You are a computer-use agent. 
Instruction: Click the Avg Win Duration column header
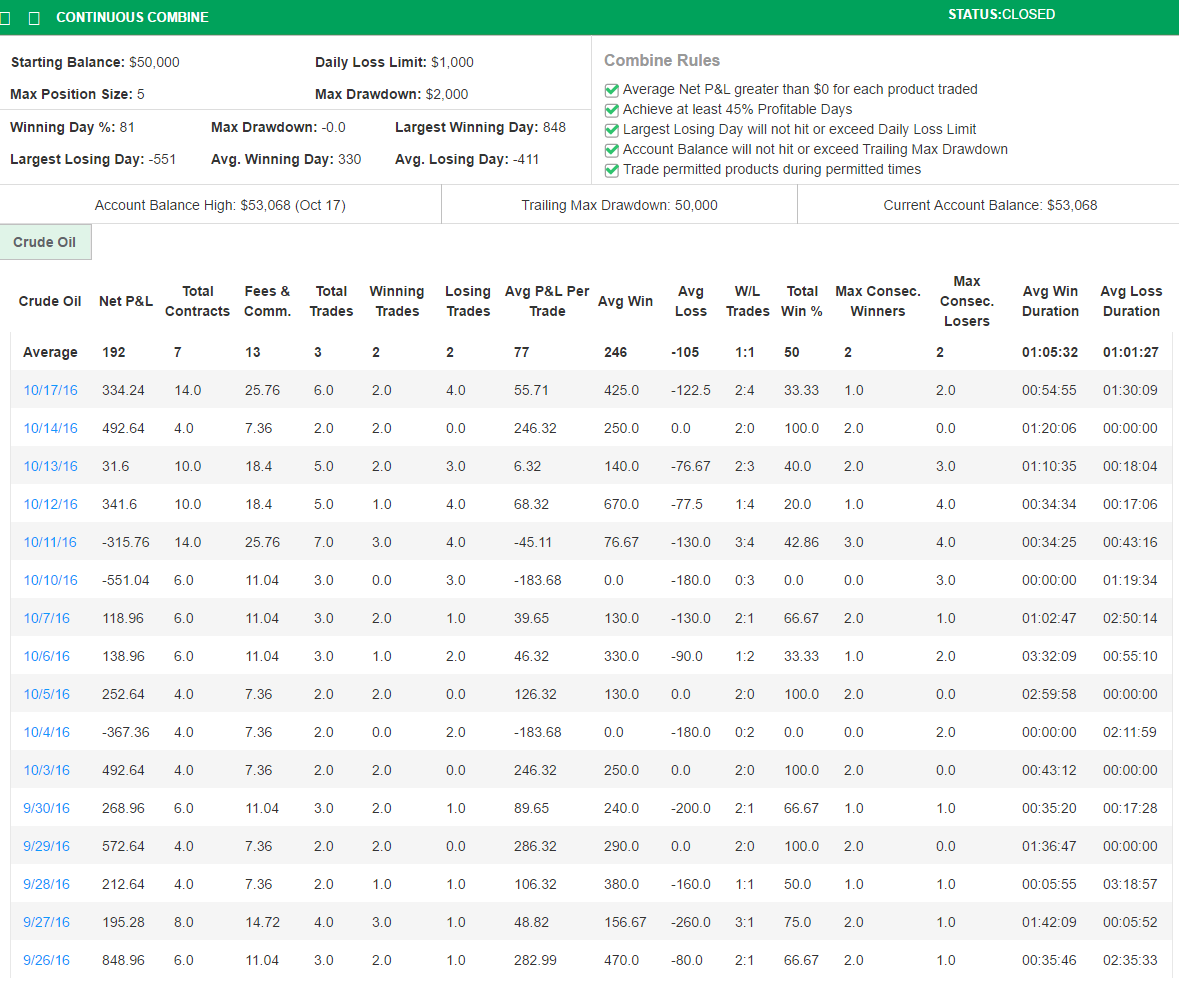tap(1050, 301)
